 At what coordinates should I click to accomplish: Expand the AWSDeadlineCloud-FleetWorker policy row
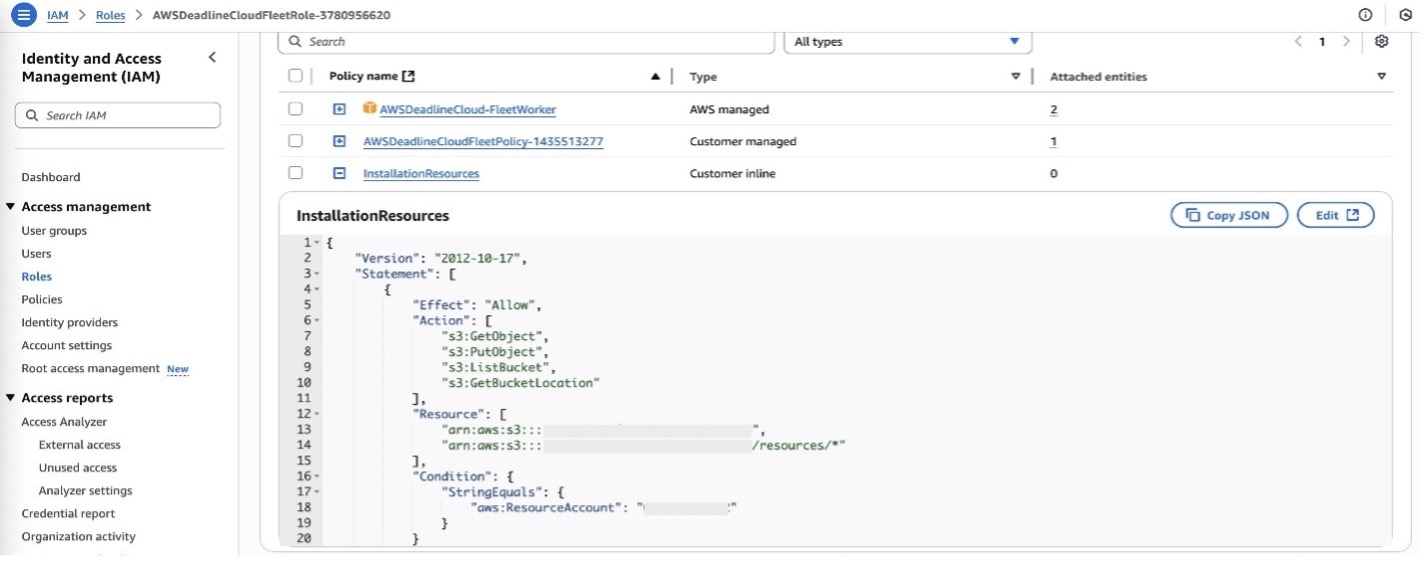(x=339, y=110)
